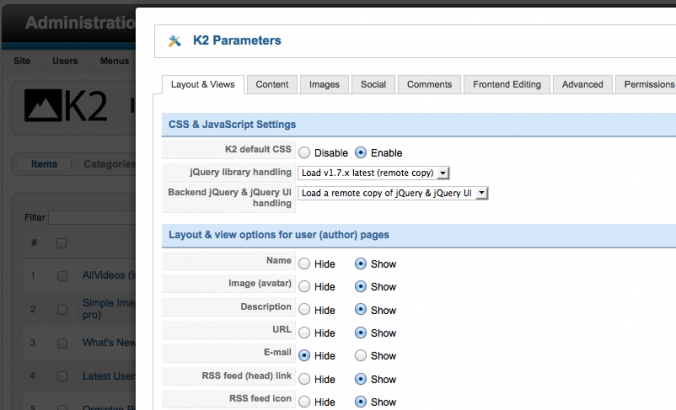Click the Filter input field in background
The image size is (676, 410).
pos(92,218)
